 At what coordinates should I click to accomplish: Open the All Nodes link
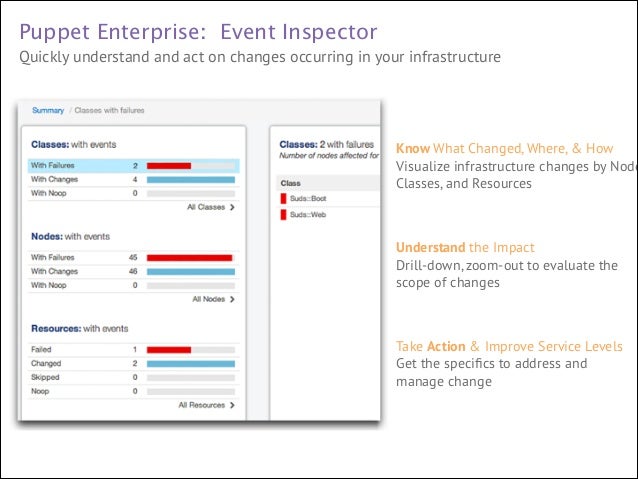(x=209, y=299)
